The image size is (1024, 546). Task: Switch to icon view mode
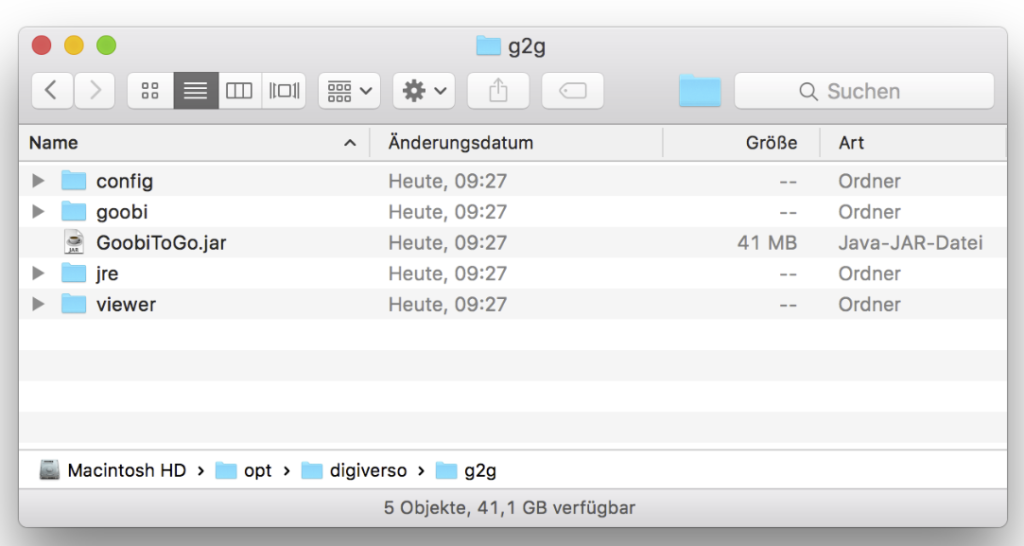pos(150,91)
